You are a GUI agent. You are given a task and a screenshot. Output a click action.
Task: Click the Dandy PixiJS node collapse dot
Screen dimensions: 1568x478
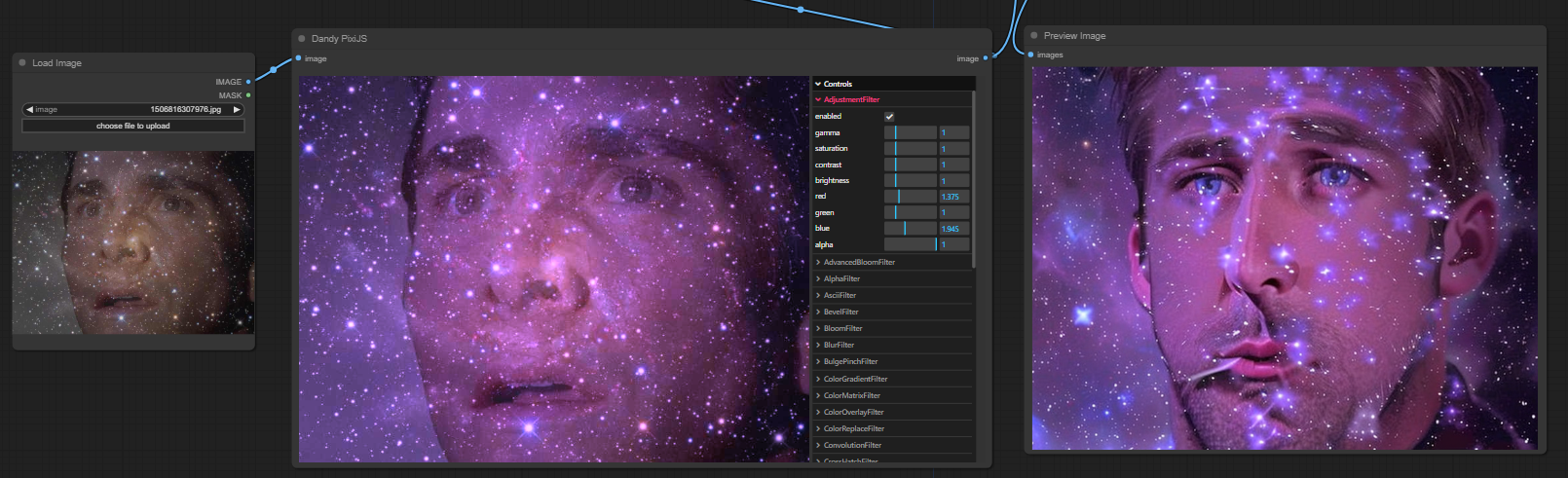click(x=302, y=39)
